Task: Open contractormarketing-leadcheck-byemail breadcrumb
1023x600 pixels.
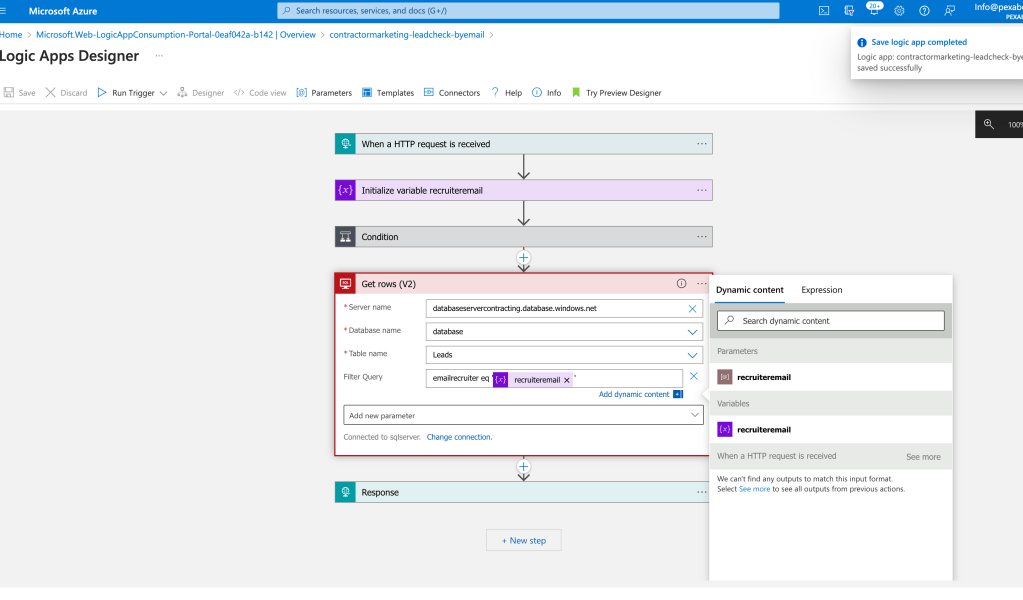Action: pyautogui.click(x=406, y=35)
